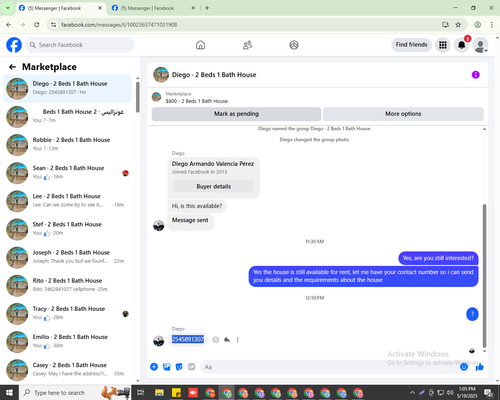The height and width of the screenshot is (400, 500).
Task: Click the chat messages scrollbar
Action: (x=484, y=276)
